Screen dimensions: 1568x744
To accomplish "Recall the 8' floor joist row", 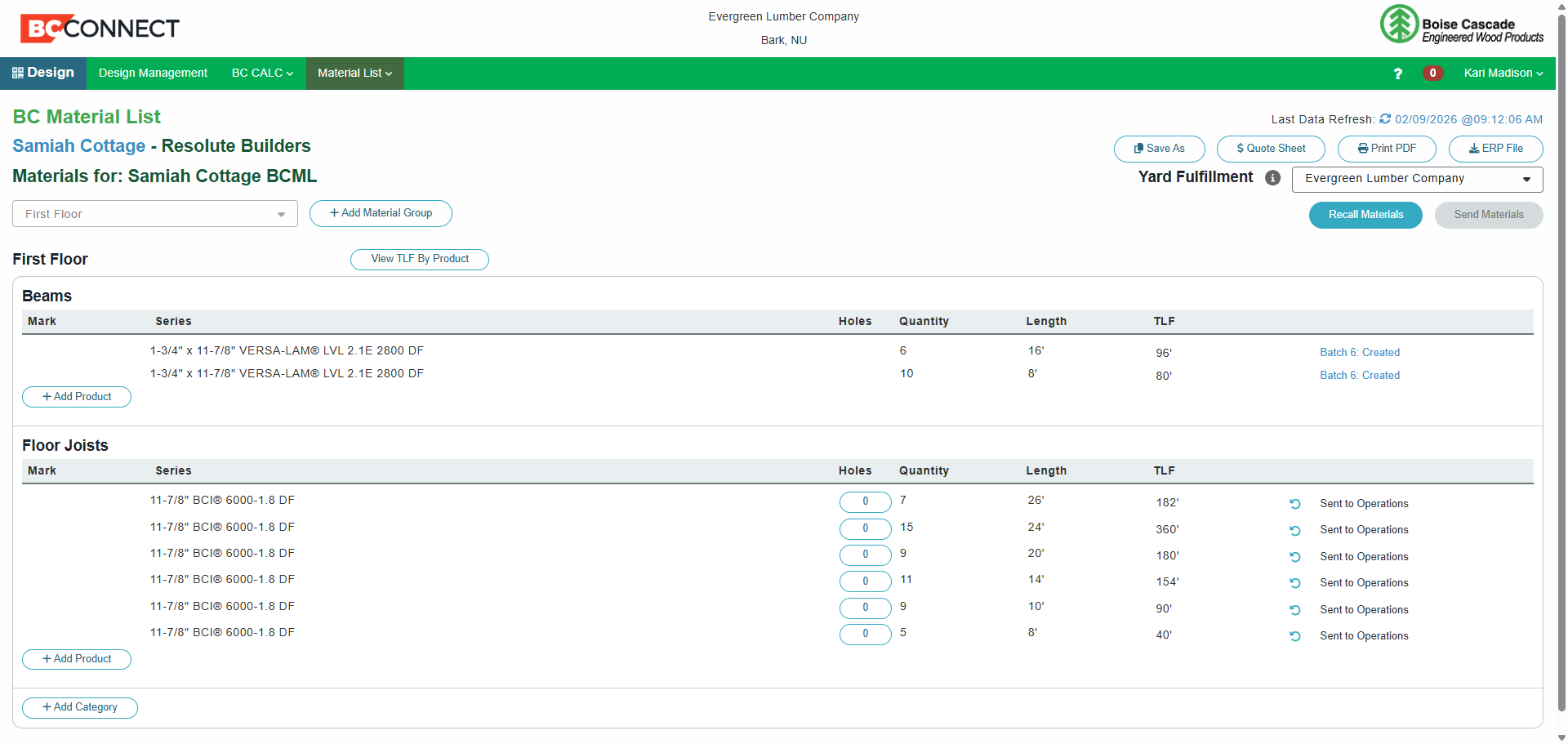I will tap(1294, 636).
